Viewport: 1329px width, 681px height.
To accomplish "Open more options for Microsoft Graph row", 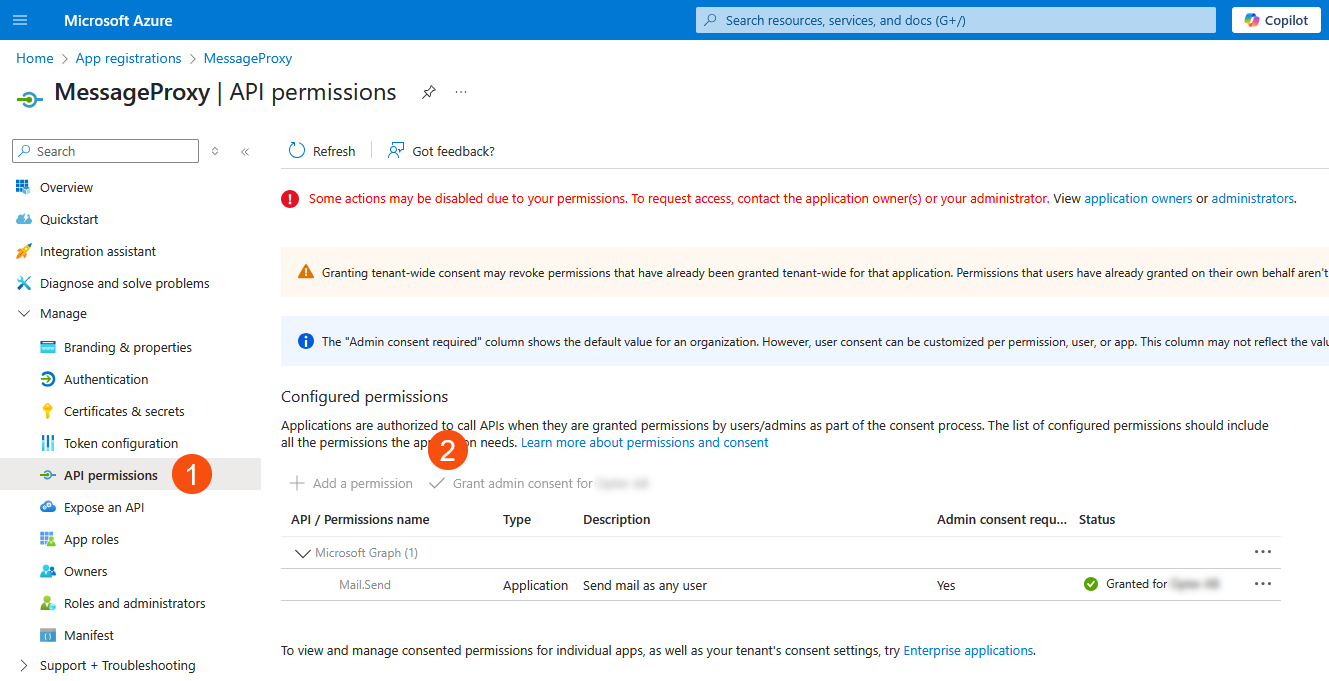I will pyautogui.click(x=1263, y=552).
